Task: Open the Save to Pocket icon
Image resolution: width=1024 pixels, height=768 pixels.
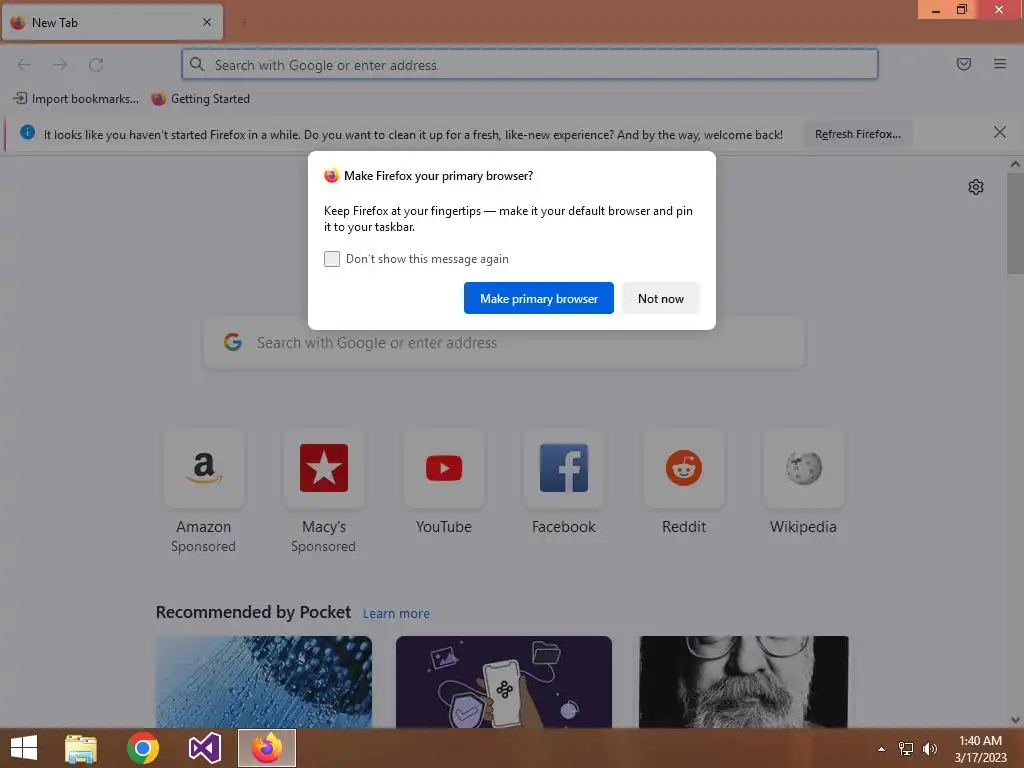Action: click(x=964, y=64)
